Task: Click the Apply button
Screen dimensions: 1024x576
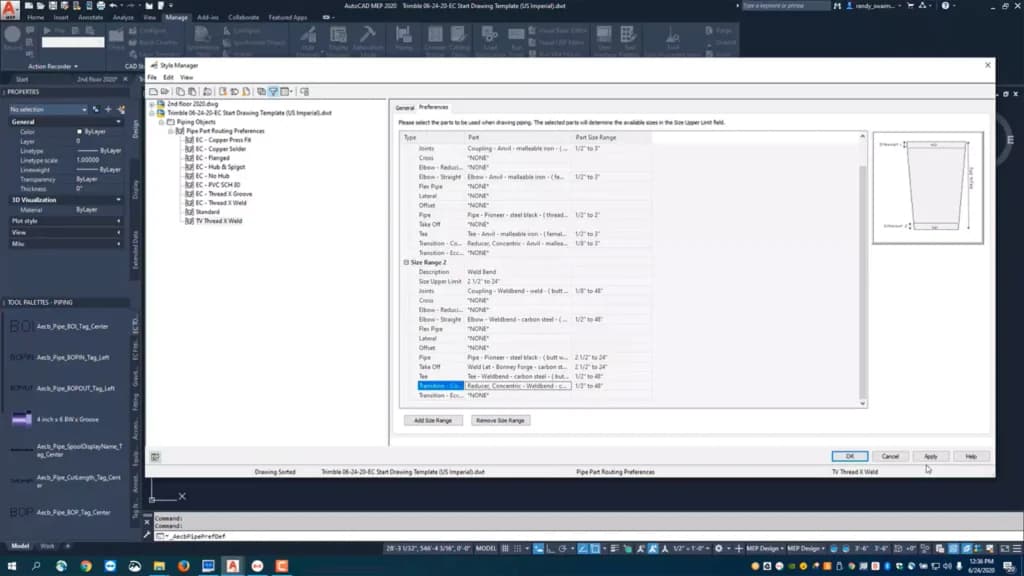Action: pos(931,456)
